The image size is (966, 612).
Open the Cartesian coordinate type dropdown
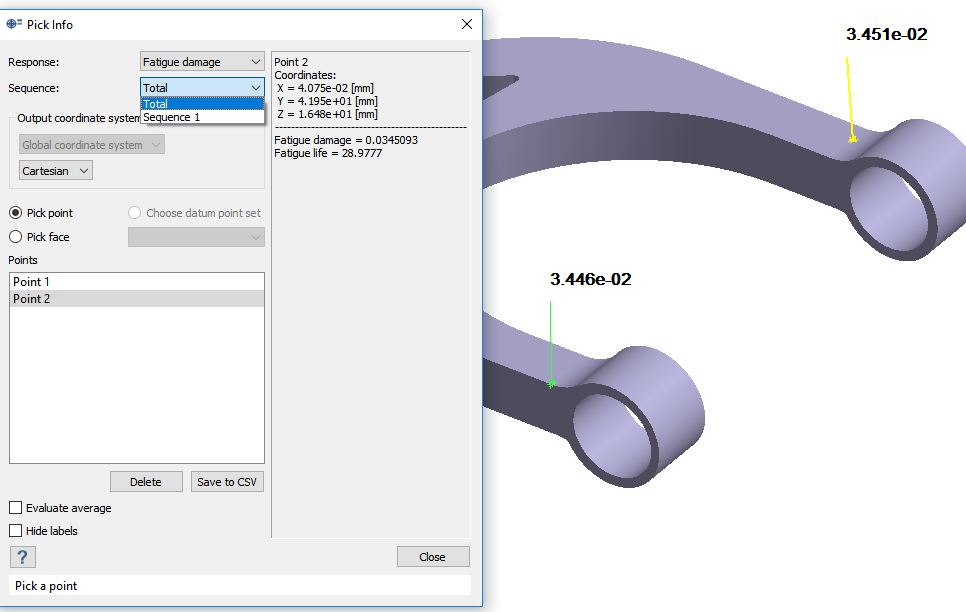(x=56, y=171)
